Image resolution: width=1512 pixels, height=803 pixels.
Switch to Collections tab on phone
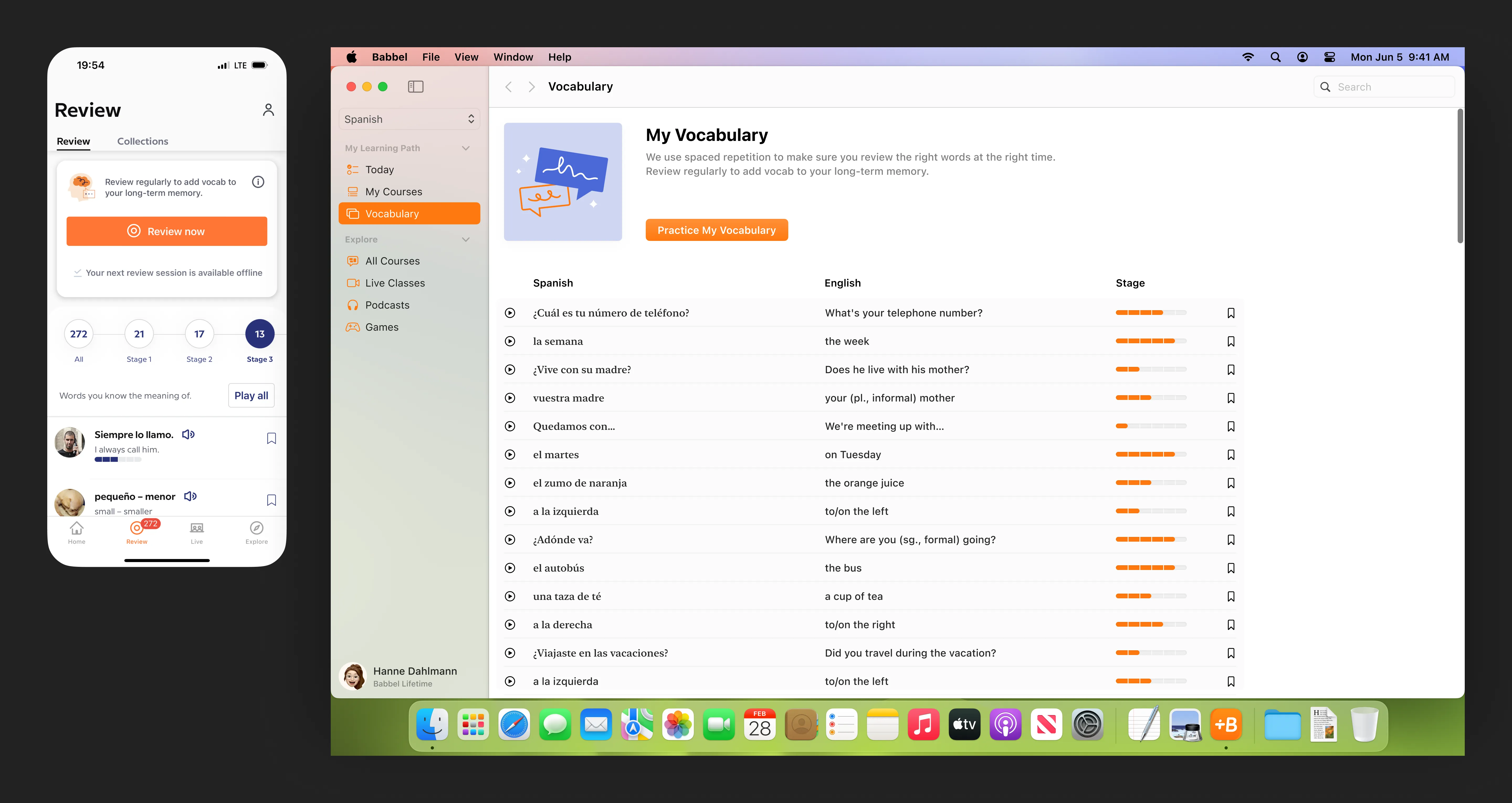143,141
